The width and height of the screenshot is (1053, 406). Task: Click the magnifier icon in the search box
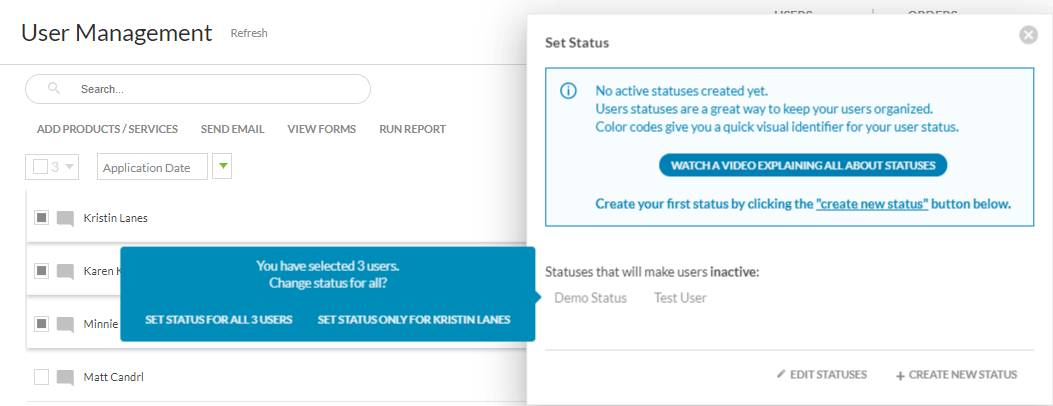(54, 89)
